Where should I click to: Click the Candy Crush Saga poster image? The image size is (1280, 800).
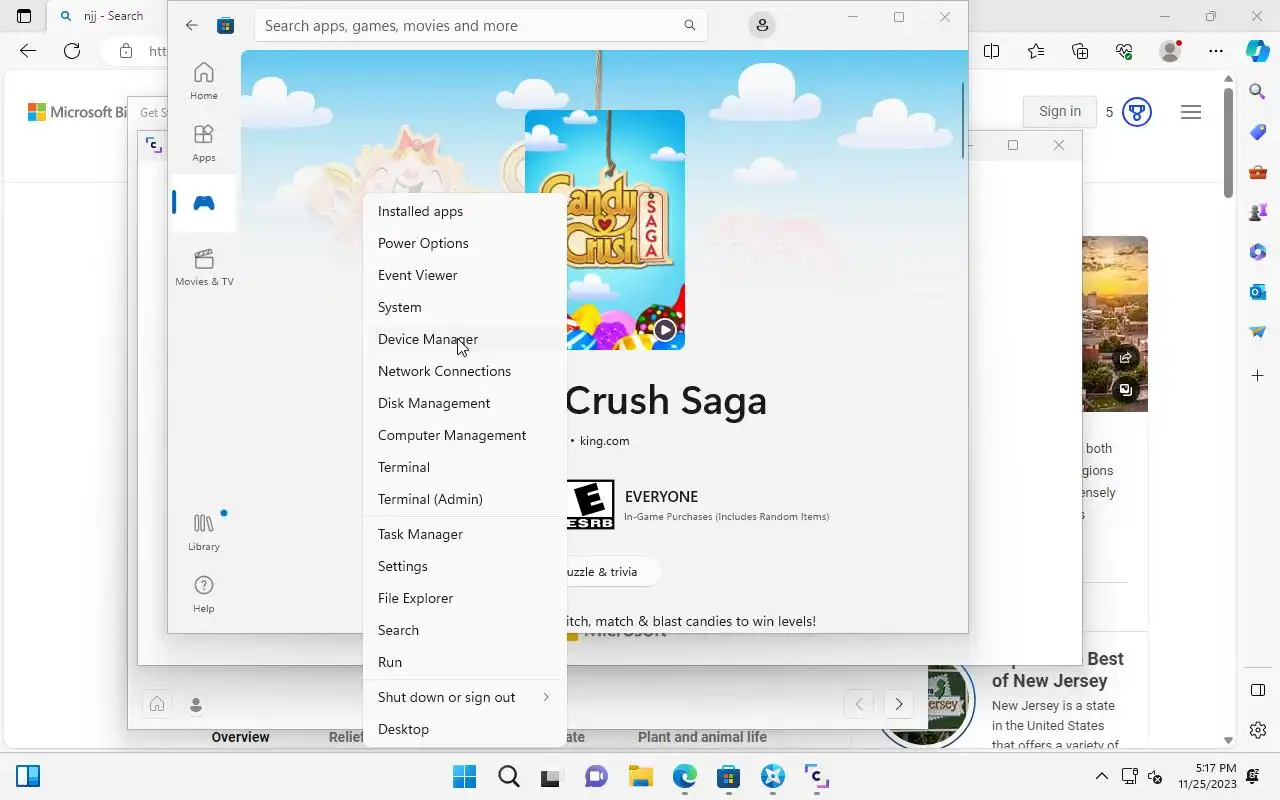coord(605,230)
